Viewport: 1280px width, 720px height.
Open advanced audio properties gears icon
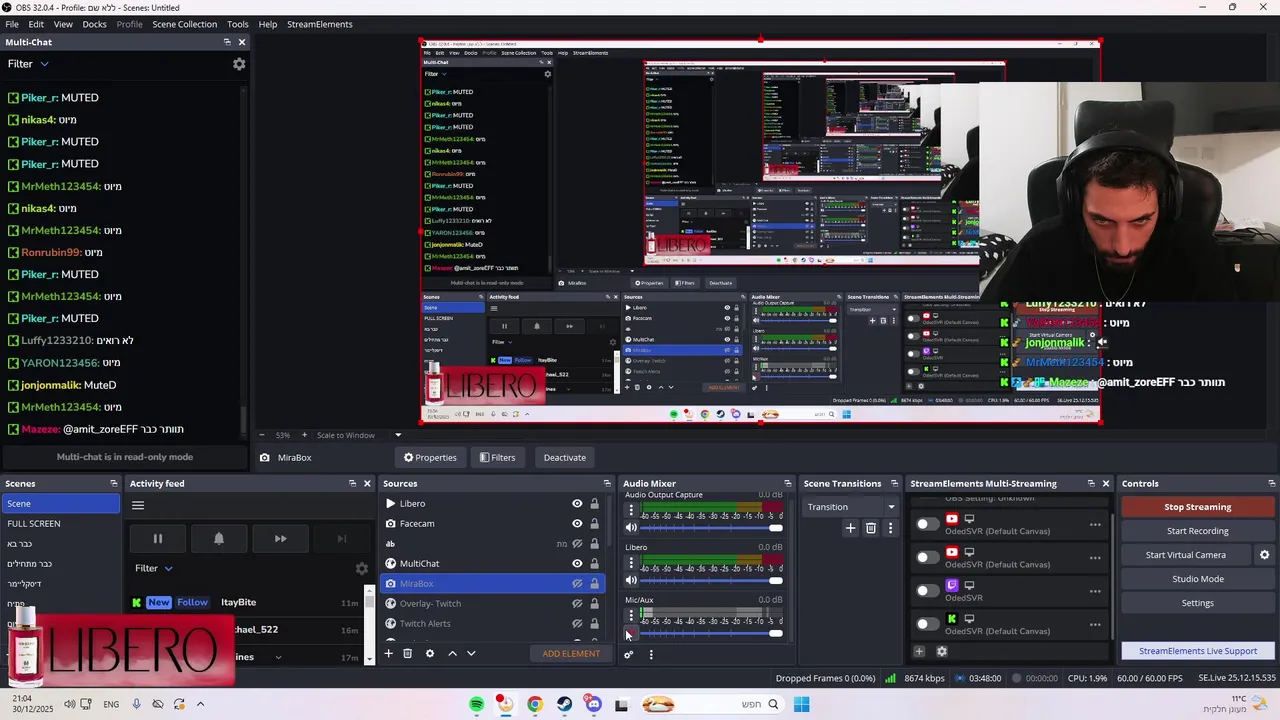(x=629, y=655)
